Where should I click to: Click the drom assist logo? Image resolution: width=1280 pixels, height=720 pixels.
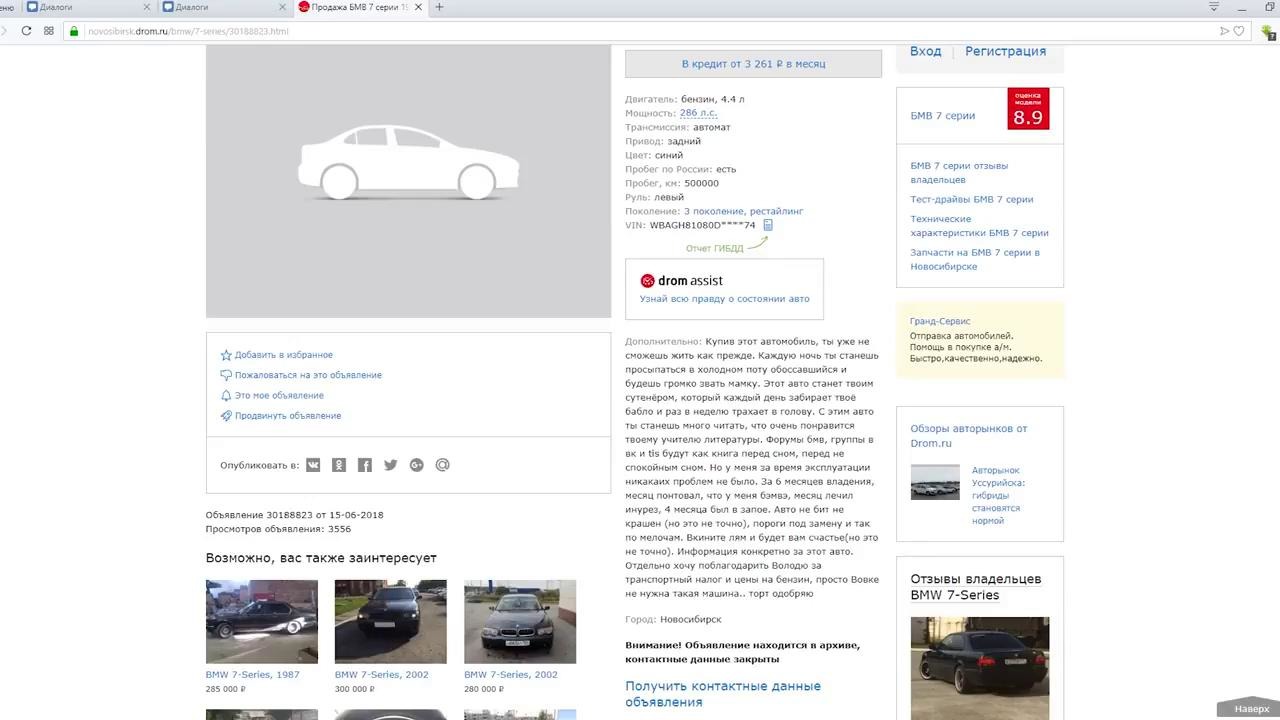tap(681, 281)
